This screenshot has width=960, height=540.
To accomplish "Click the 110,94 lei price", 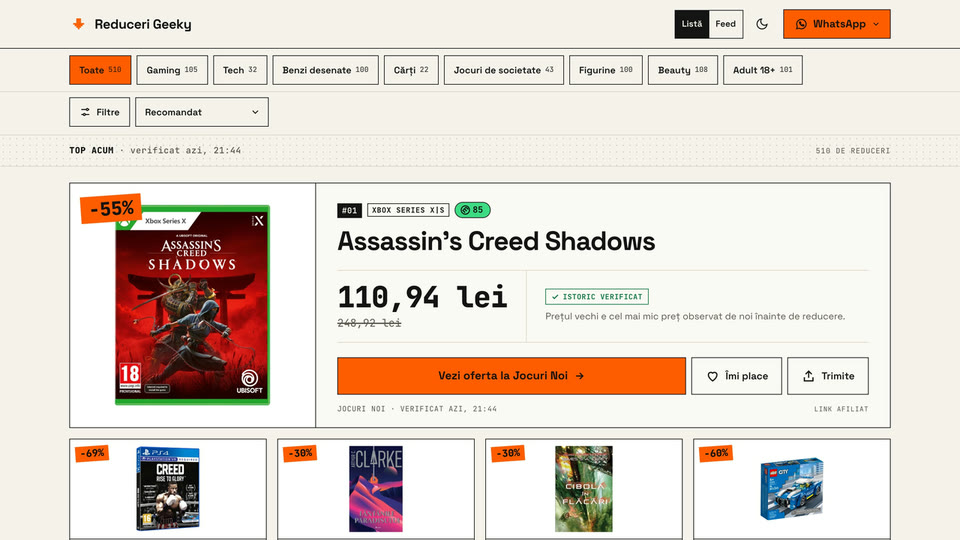I will (422, 297).
